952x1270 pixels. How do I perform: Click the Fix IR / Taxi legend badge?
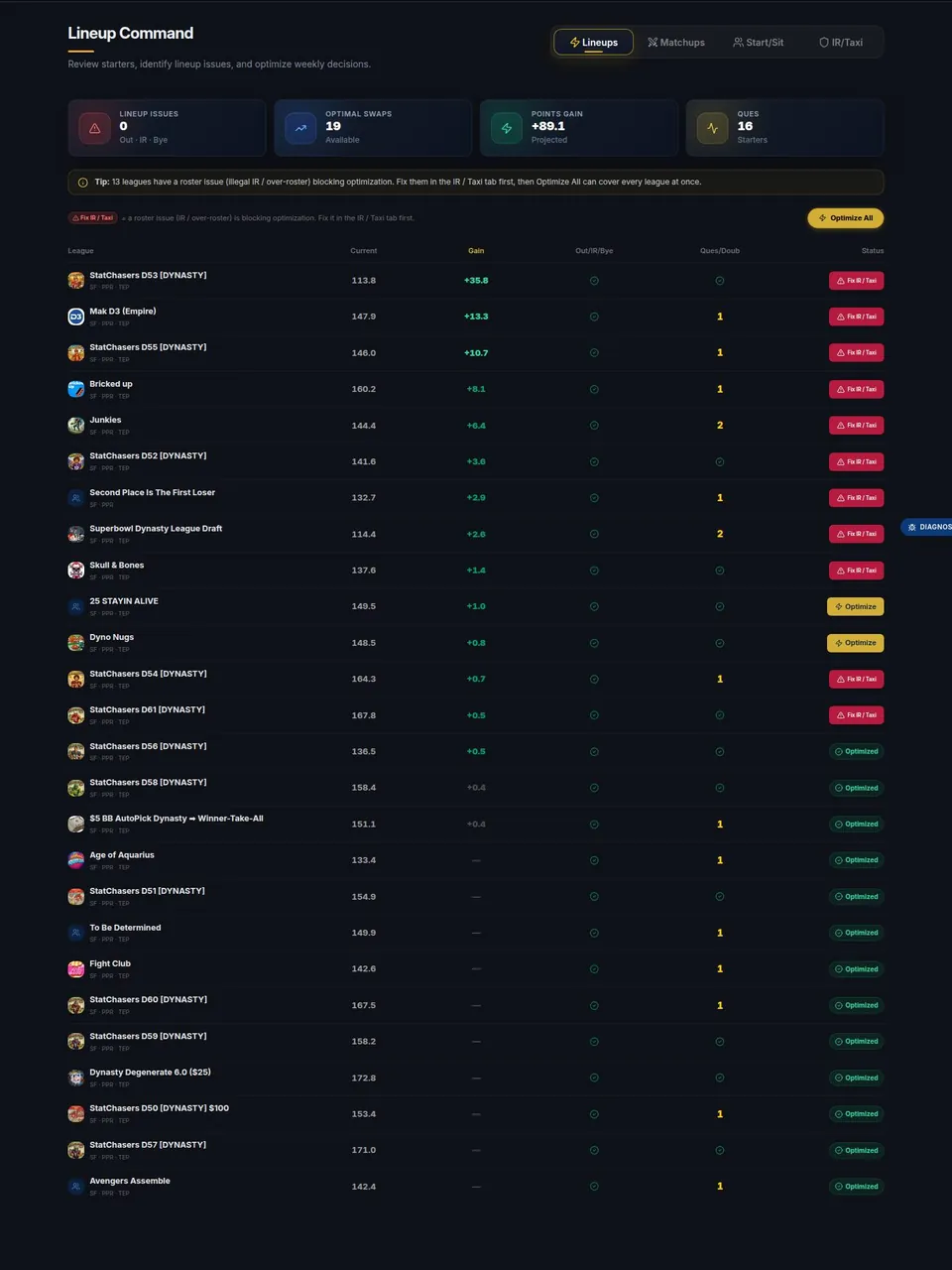[93, 218]
